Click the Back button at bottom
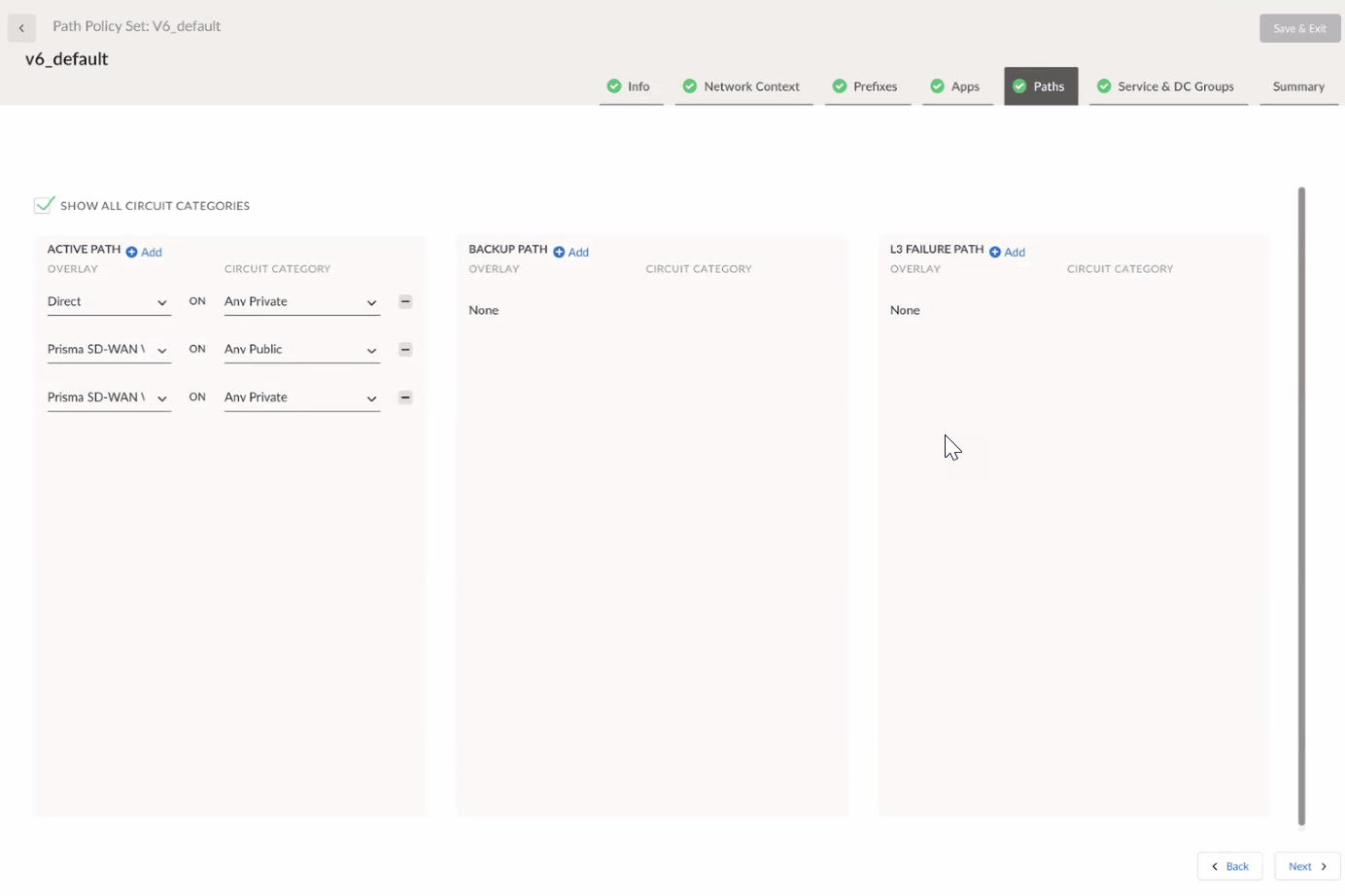The image size is (1345, 896). point(1229,866)
